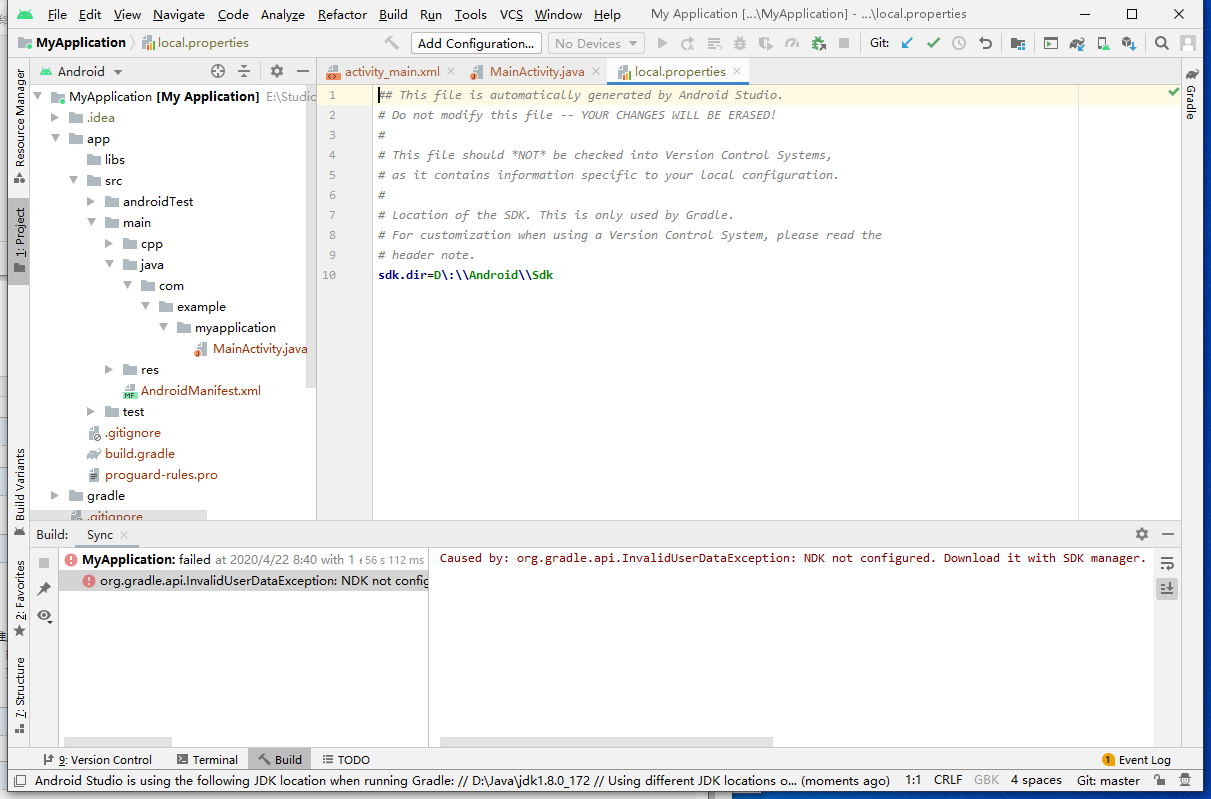Click Add Configuration button
Image resolution: width=1211 pixels, height=799 pixels.
476,43
